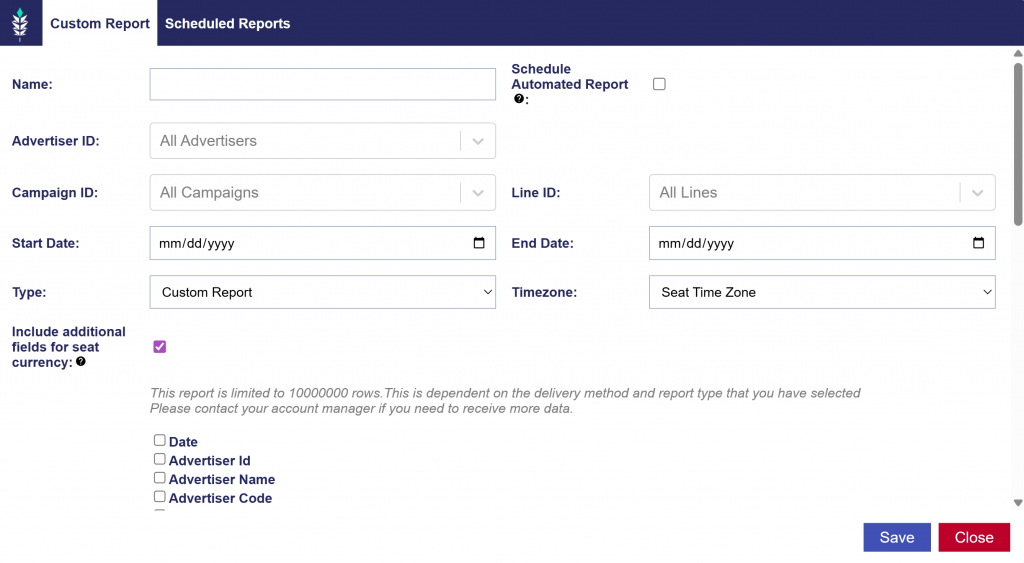This screenshot has height=563, width=1024.
Task: Switch to the Scheduled Reports tab
Action: pos(227,24)
